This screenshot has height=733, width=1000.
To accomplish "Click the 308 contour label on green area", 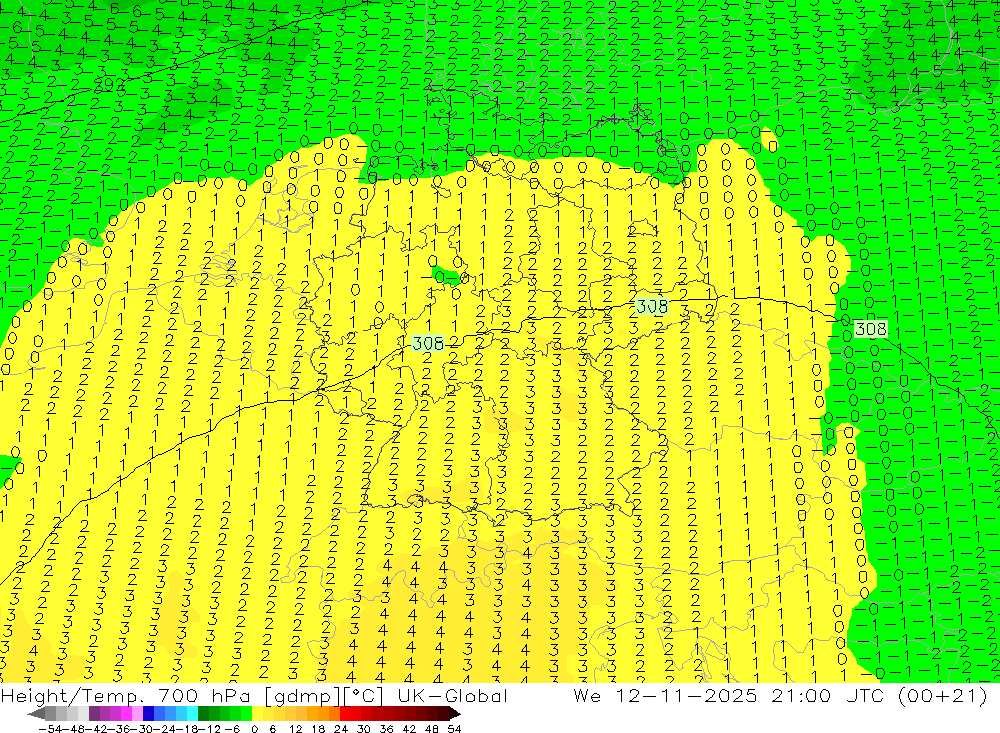I will coord(871,329).
